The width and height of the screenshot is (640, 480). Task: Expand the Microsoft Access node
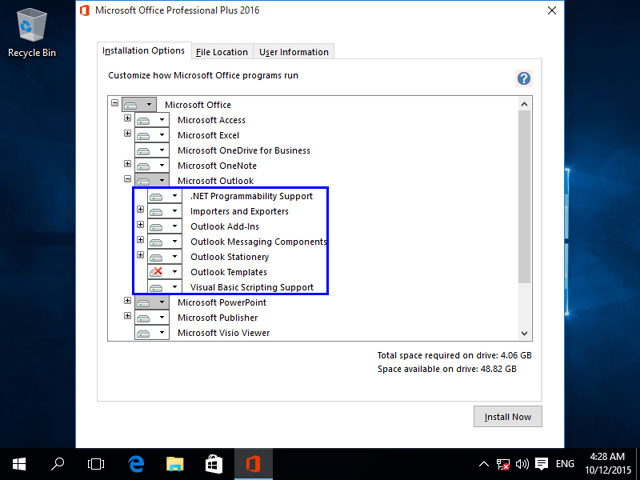click(127, 118)
